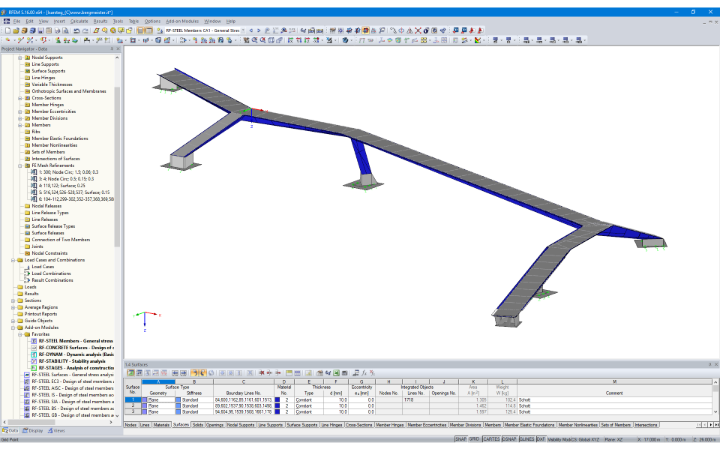Switch to navigator Display tab
The image size is (720, 450).
point(32,431)
